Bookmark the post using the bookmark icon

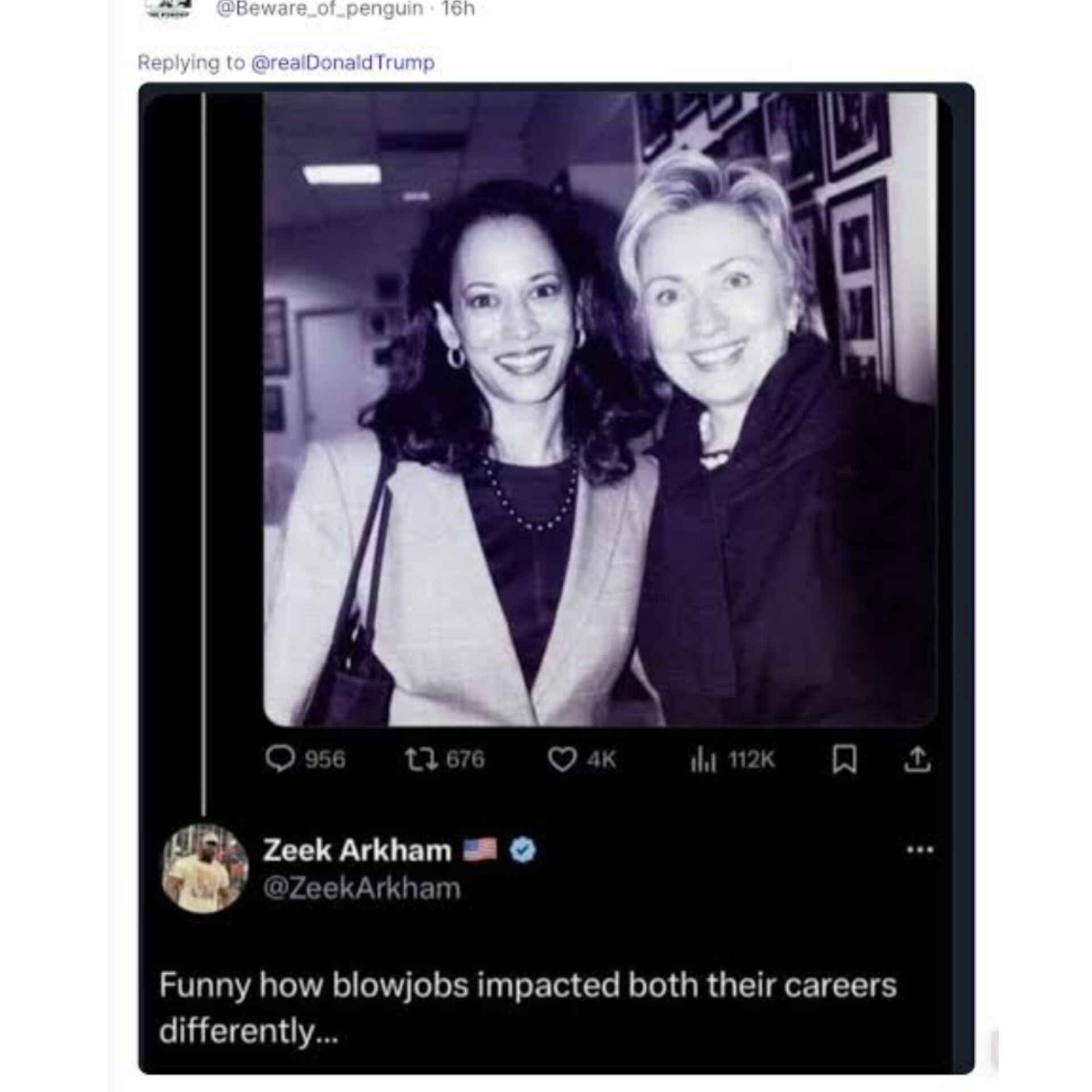pos(844,760)
